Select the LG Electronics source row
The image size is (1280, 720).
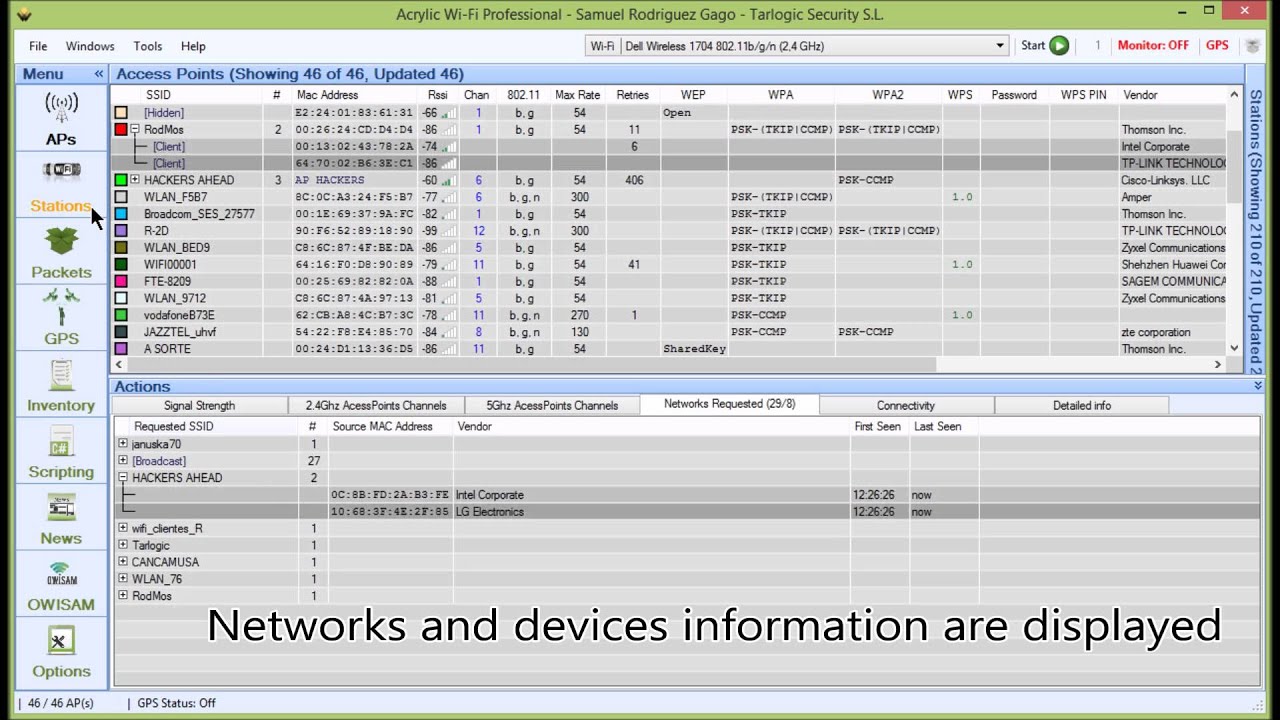[x=686, y=512]
